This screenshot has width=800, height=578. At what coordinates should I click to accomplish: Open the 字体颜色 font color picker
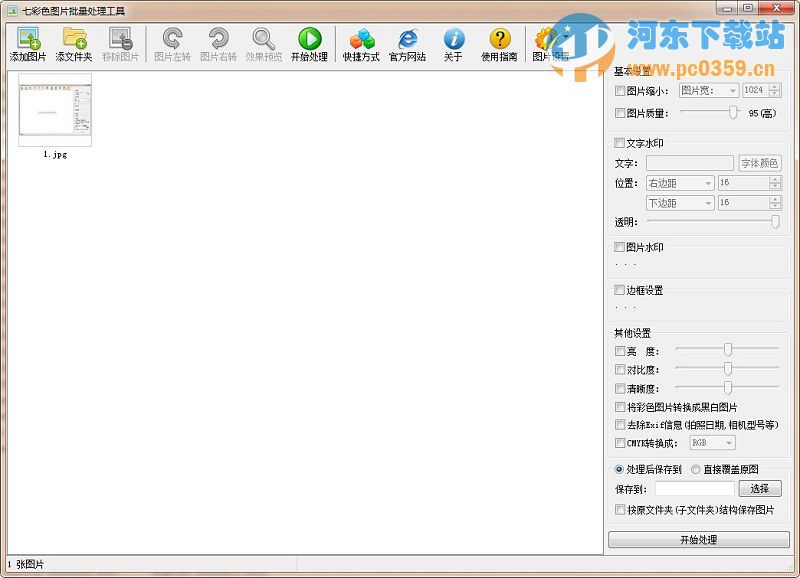pos(759,163)
